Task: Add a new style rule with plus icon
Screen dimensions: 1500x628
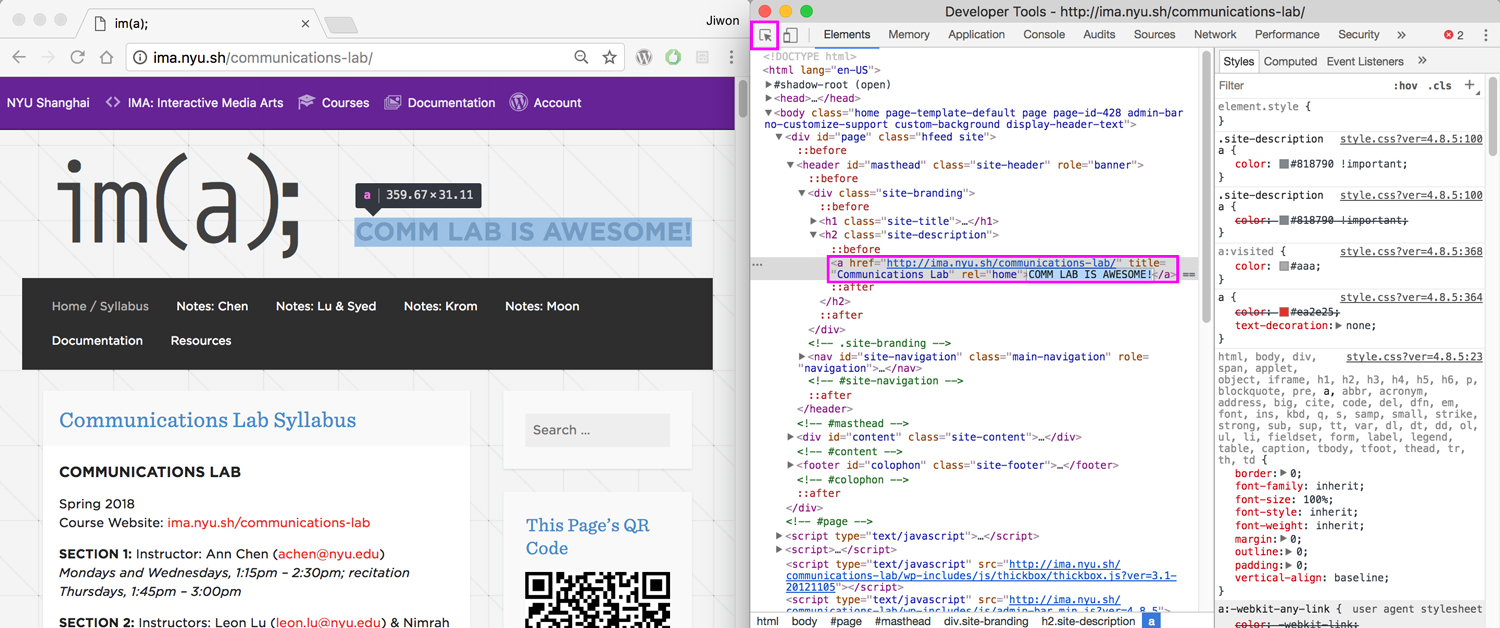Action: [1470, 85]
